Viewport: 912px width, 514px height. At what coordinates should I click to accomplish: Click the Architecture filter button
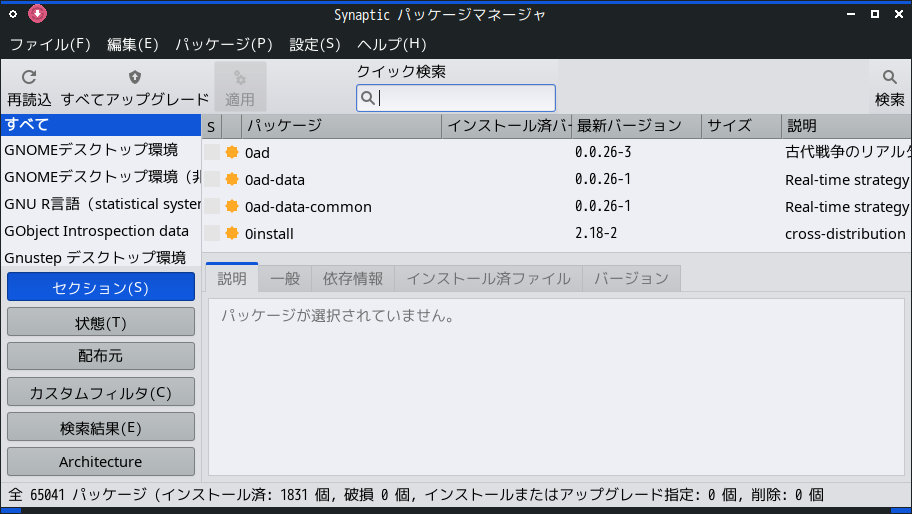101,462
